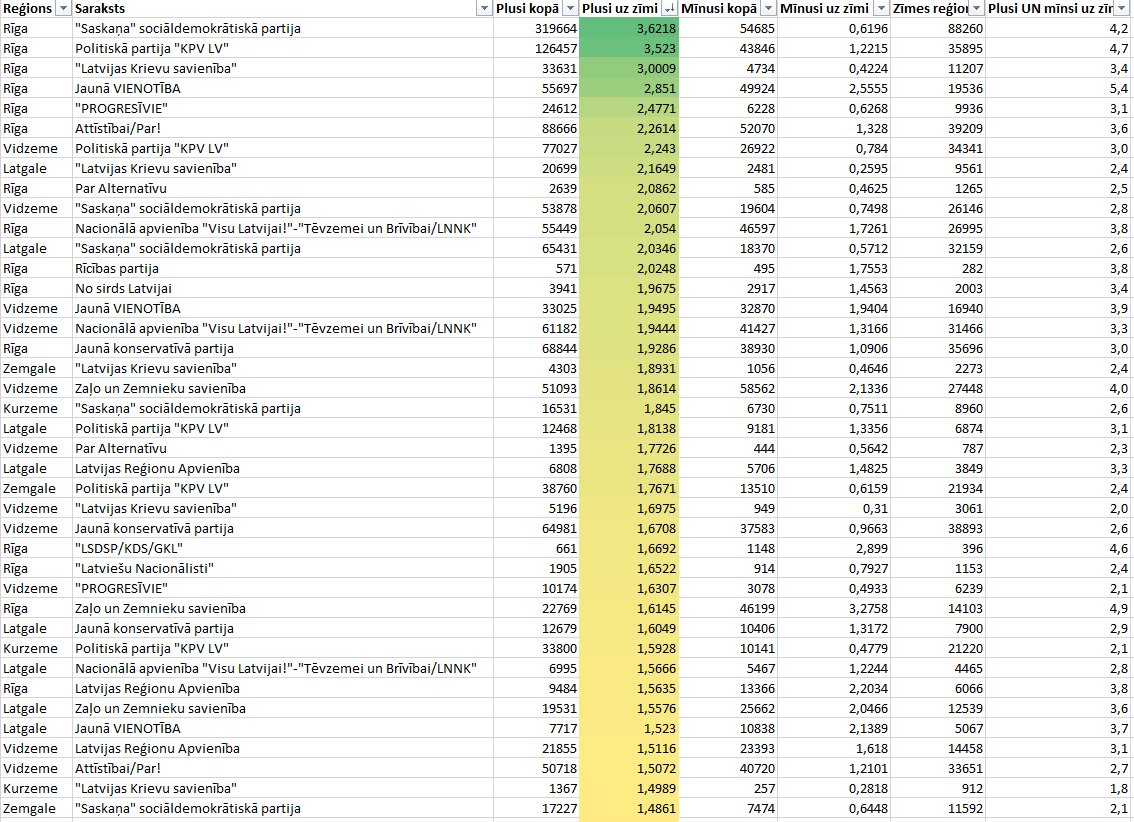The width and height of the screenshot is (1134, 822).
Task: Select the cell with value 1,6975
Action: point(629,508)
